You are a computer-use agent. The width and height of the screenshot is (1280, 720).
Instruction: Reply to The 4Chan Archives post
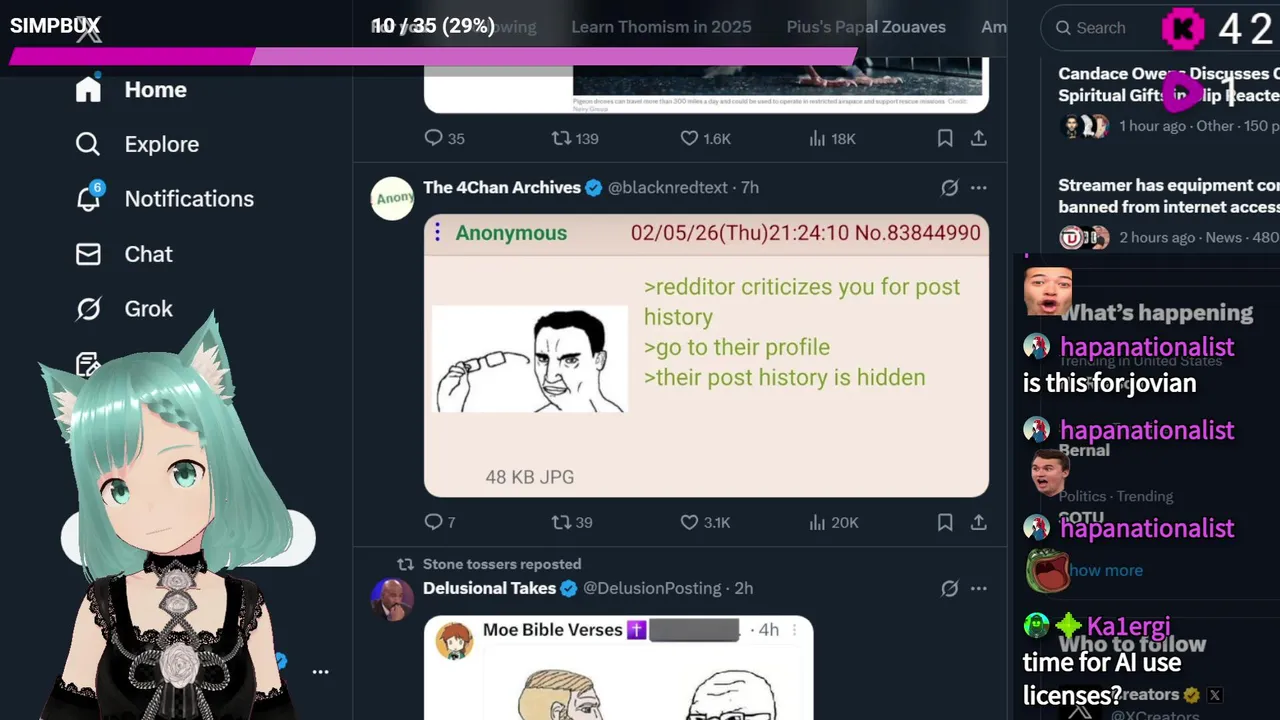point(440,522)
